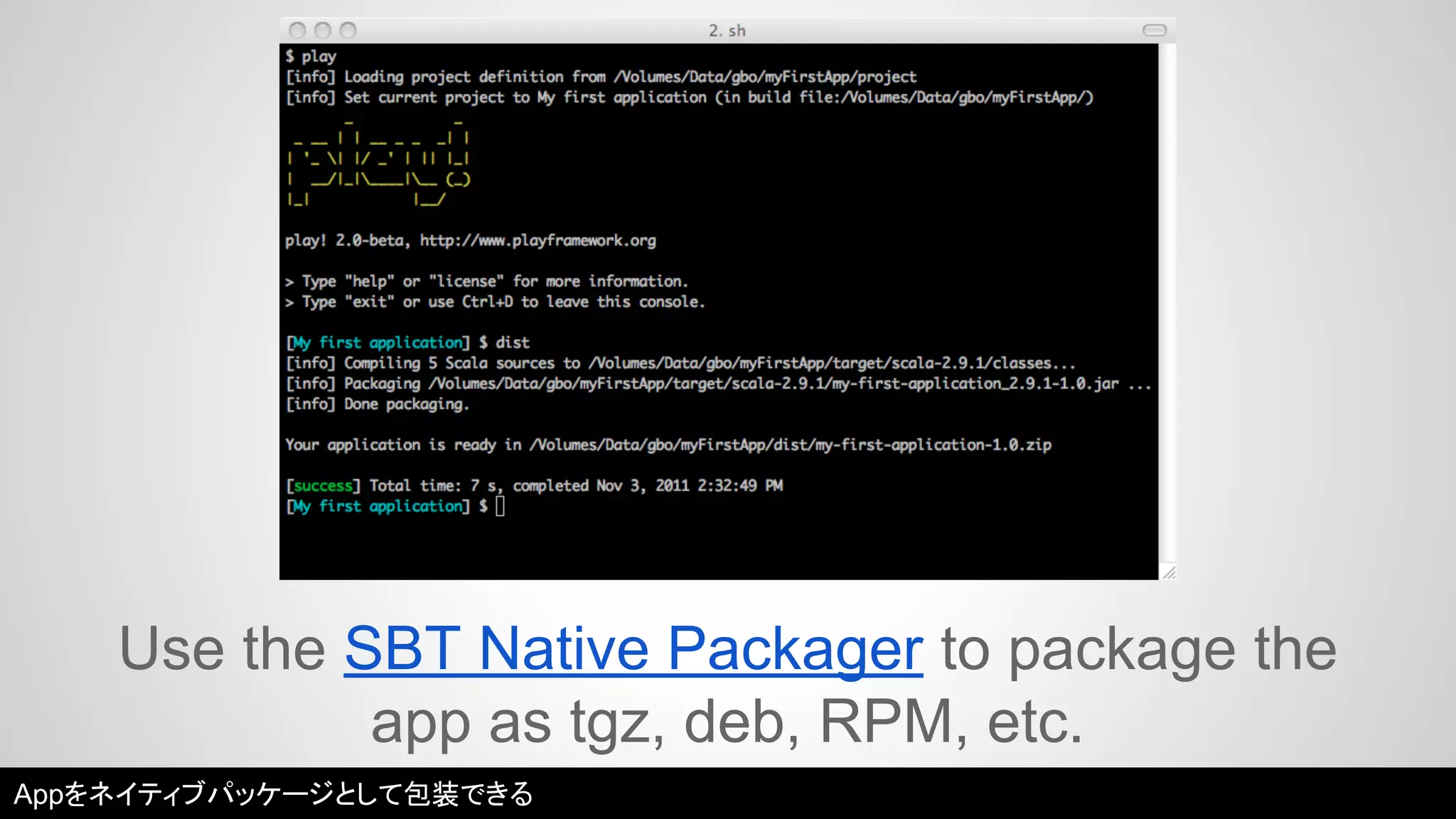This screenshot has height=819, width=1456.
Task: Click the quoted "license" word in the terminal
Action: [466, 282]
